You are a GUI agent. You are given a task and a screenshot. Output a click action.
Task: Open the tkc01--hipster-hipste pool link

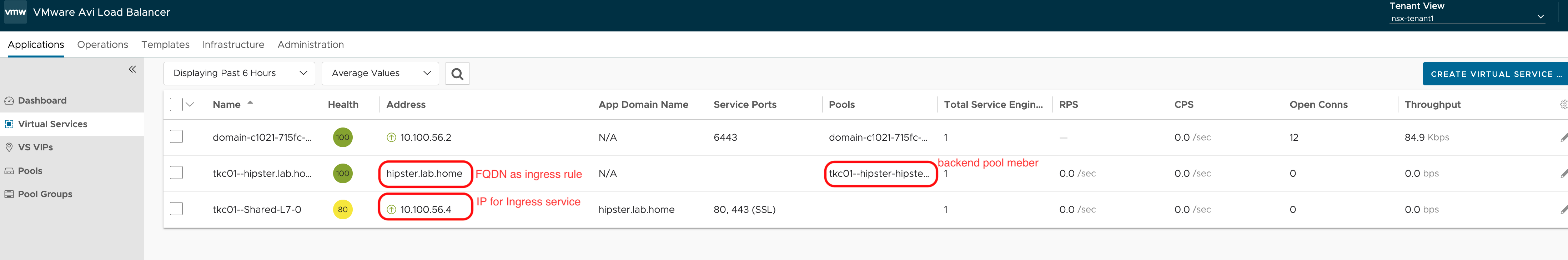[878, 174]
